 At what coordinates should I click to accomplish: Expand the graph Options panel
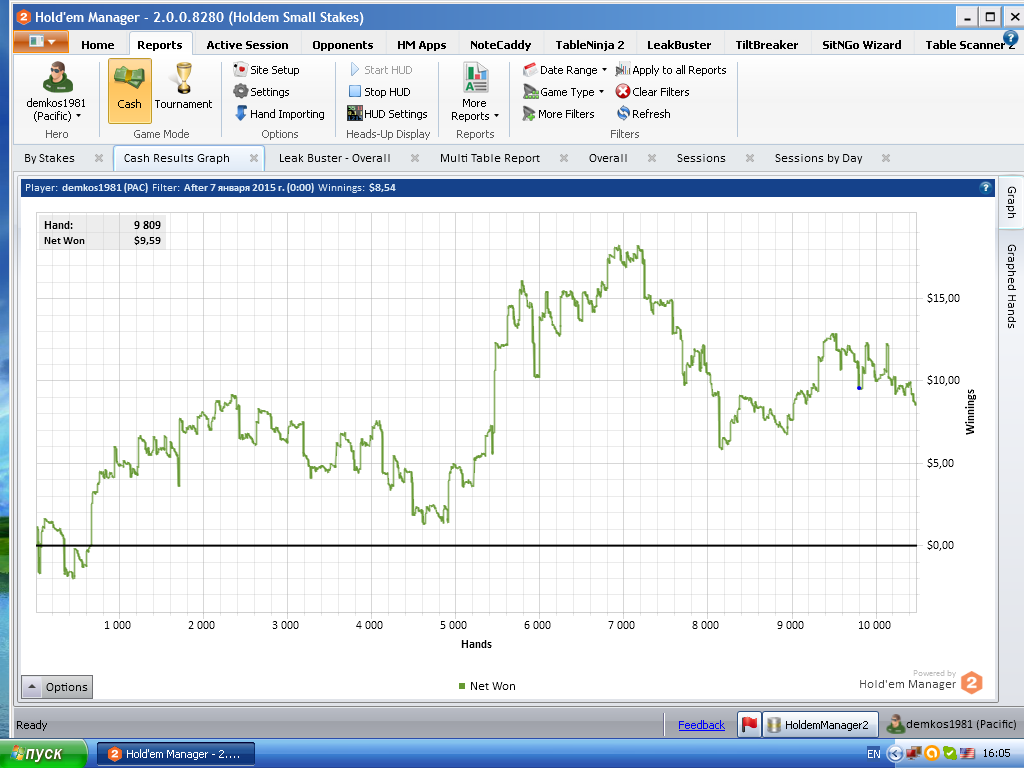coord(57,687)
